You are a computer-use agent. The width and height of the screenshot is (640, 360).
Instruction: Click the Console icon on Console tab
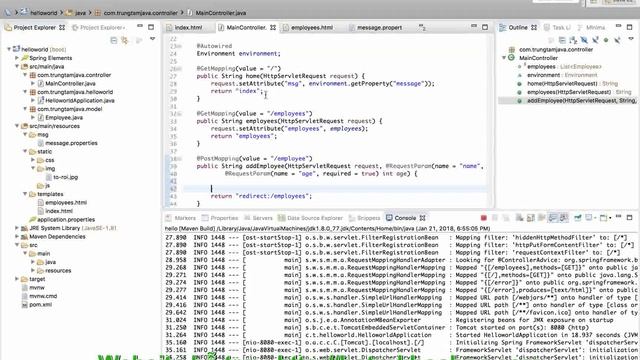coord(389,218)
